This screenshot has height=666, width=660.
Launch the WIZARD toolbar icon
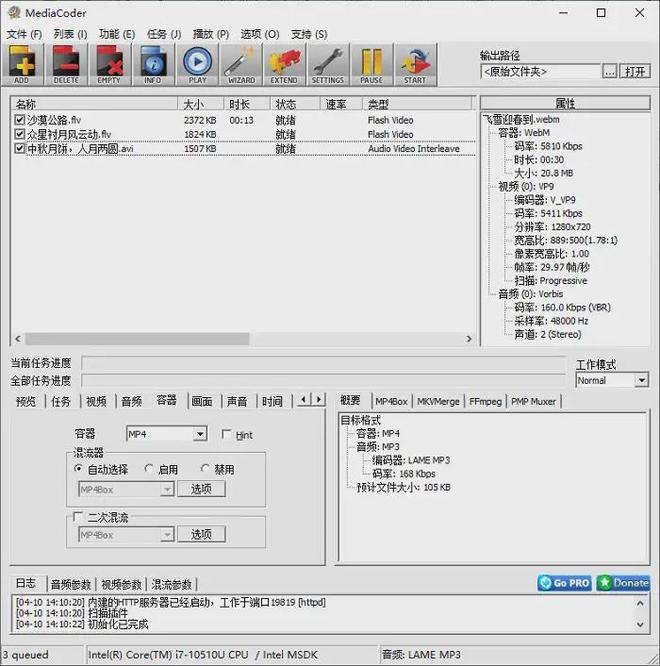pyautogui.click(x=241, y=65)
